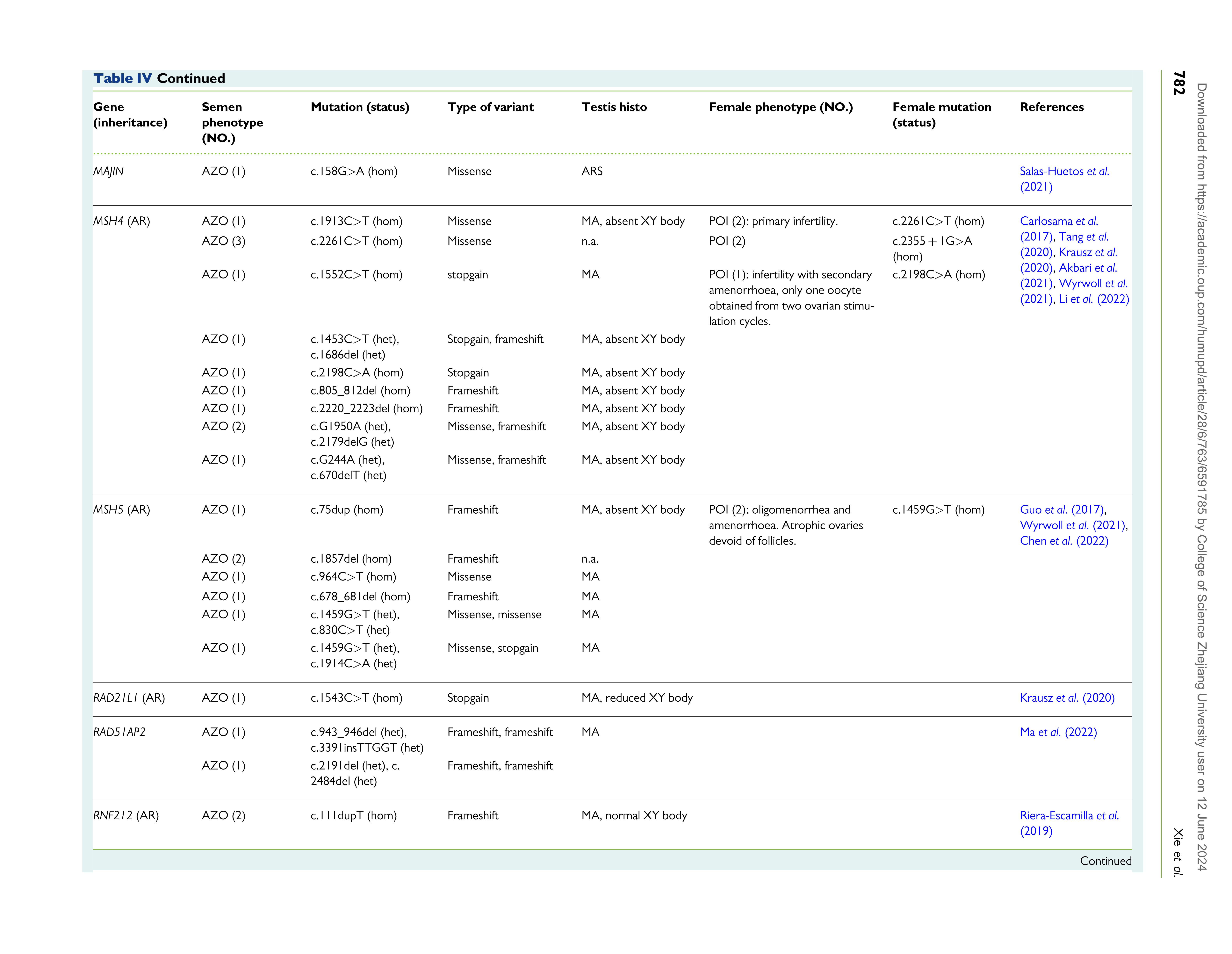This screenshot has width=1232, height=954.
Task: Click the MA, reduced XY body cell
Action: pyautogui.click(x=637, y=698)
